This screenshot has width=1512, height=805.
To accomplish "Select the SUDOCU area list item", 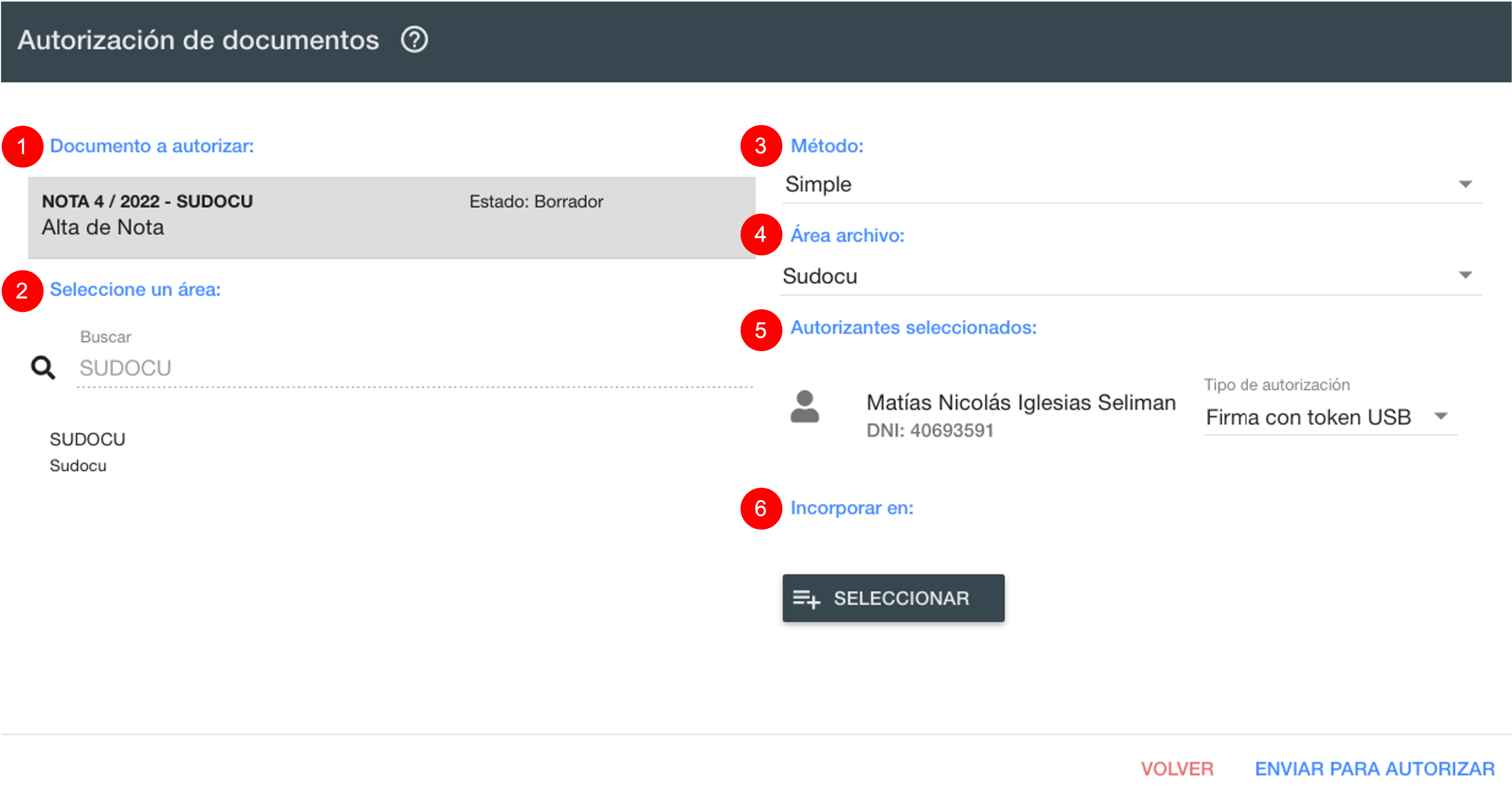I will coord(88,452).
